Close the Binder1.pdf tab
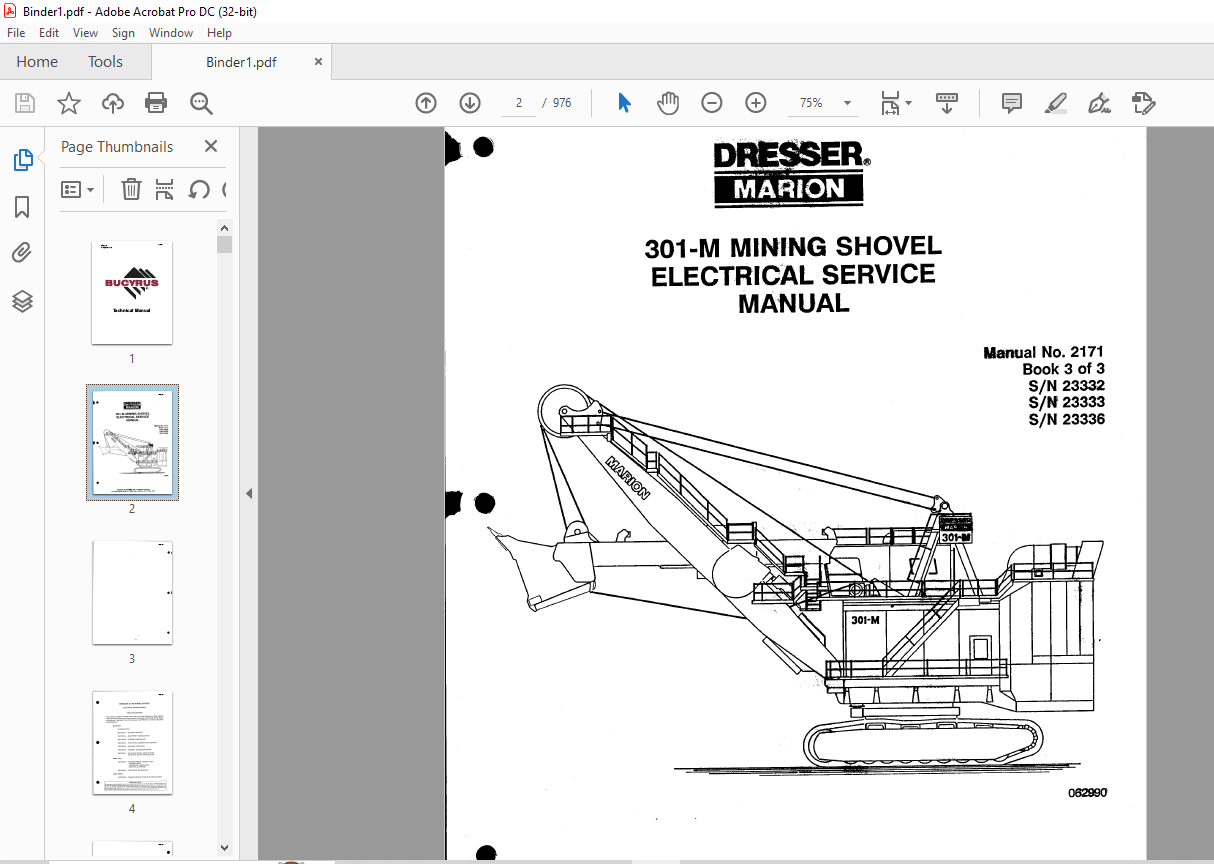The width and height of the screenshot is (1214, 864). click(x=318, y=62)
